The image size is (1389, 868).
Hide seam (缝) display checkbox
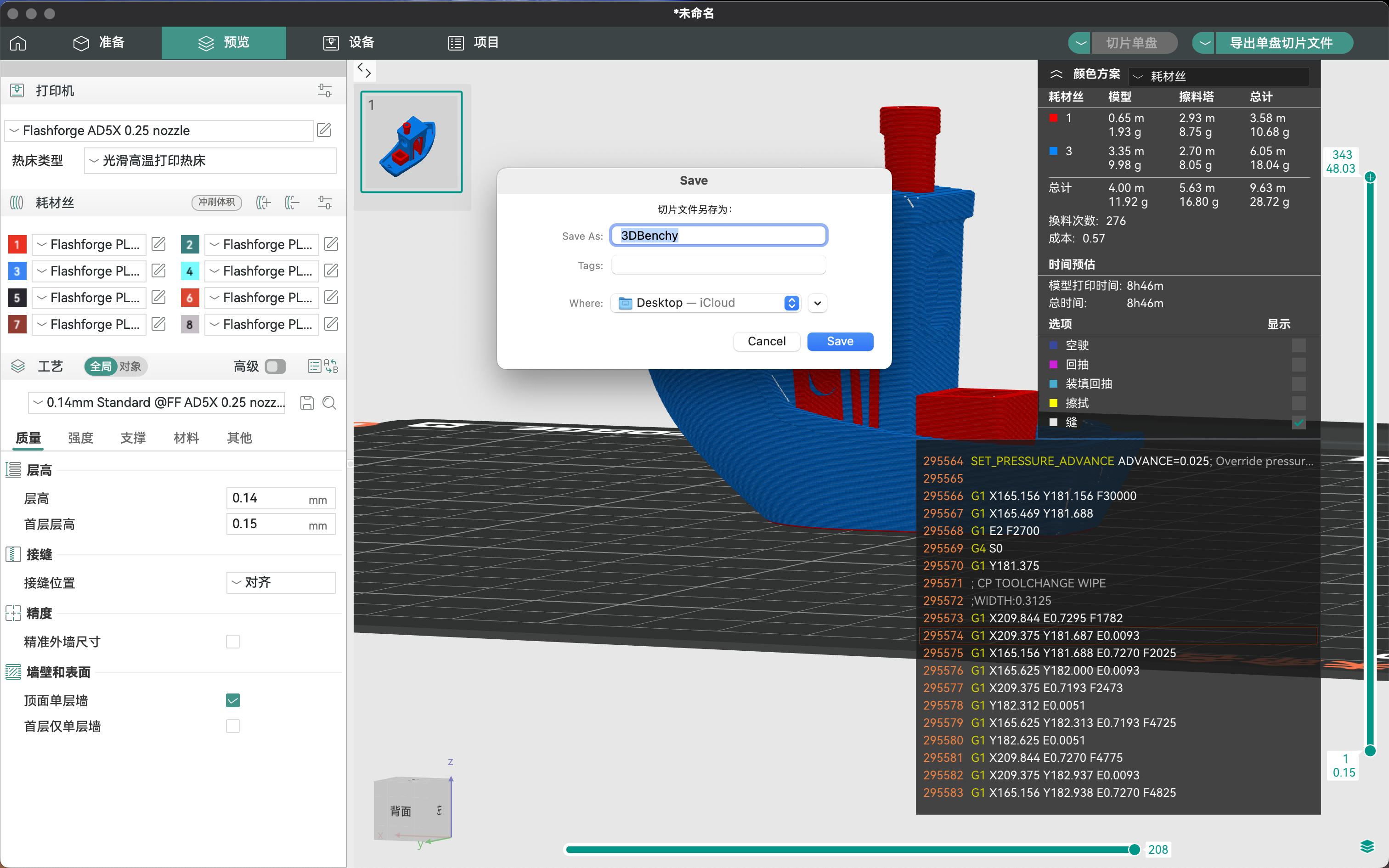pos(1299,423)
